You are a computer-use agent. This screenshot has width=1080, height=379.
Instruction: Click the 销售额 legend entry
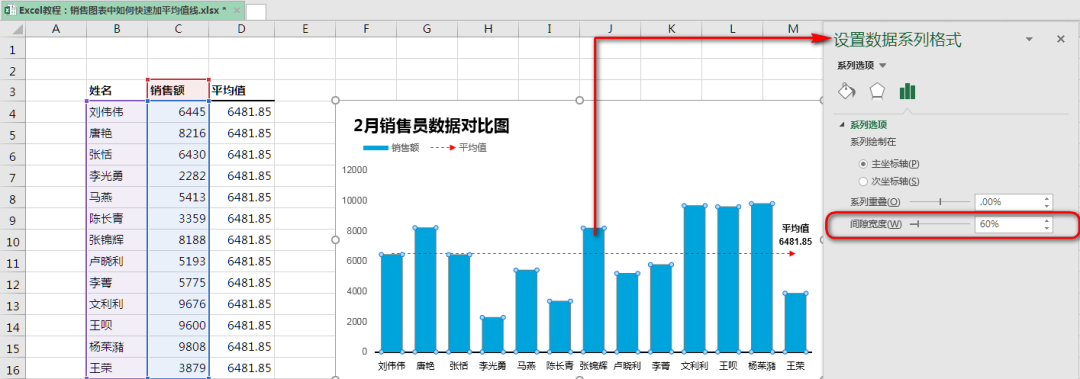[x=391, y=147]
